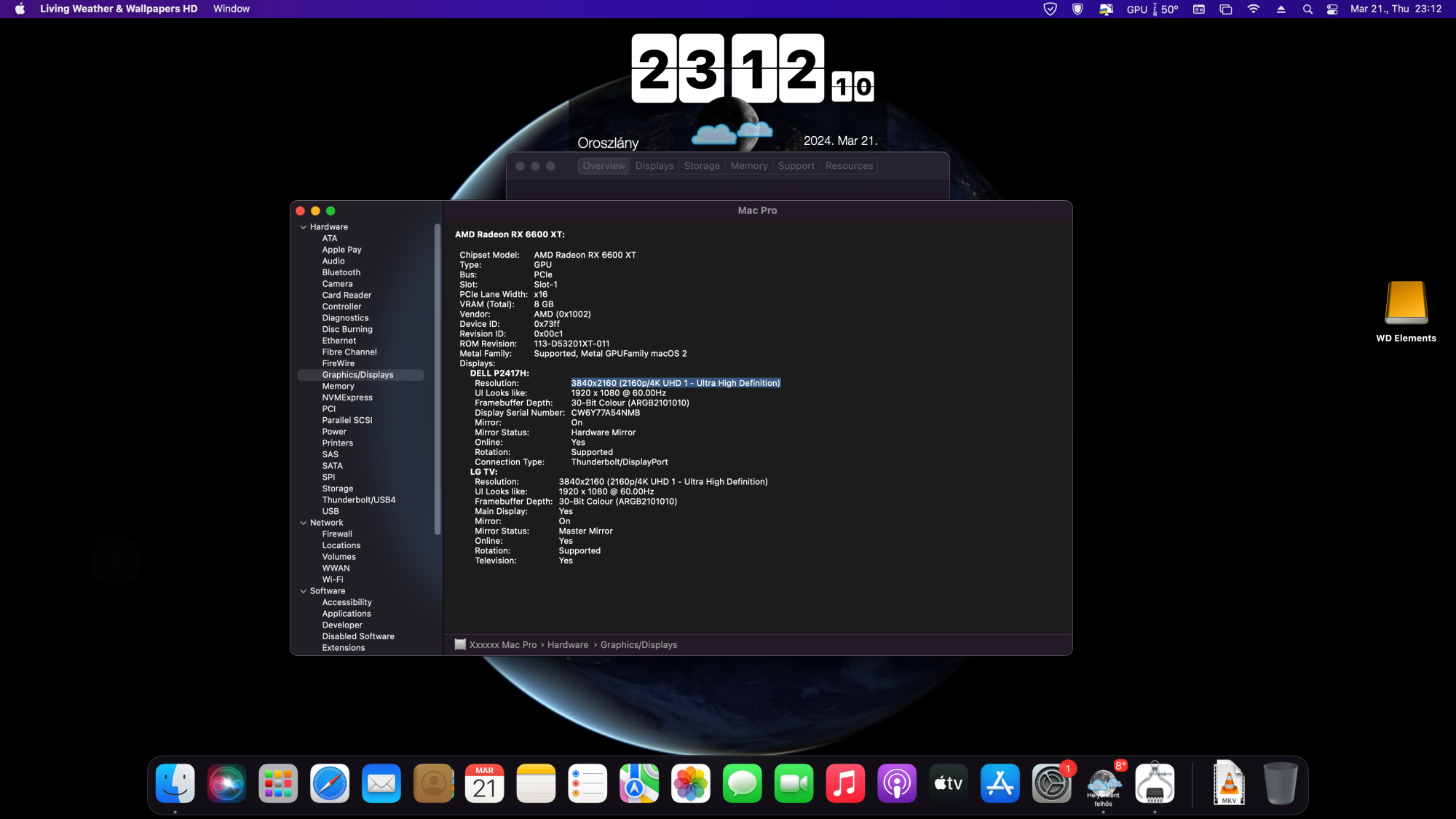Click the Wi-Fi status menu icon
Screen dimensions: 1456x819
tap(1253, 9)
